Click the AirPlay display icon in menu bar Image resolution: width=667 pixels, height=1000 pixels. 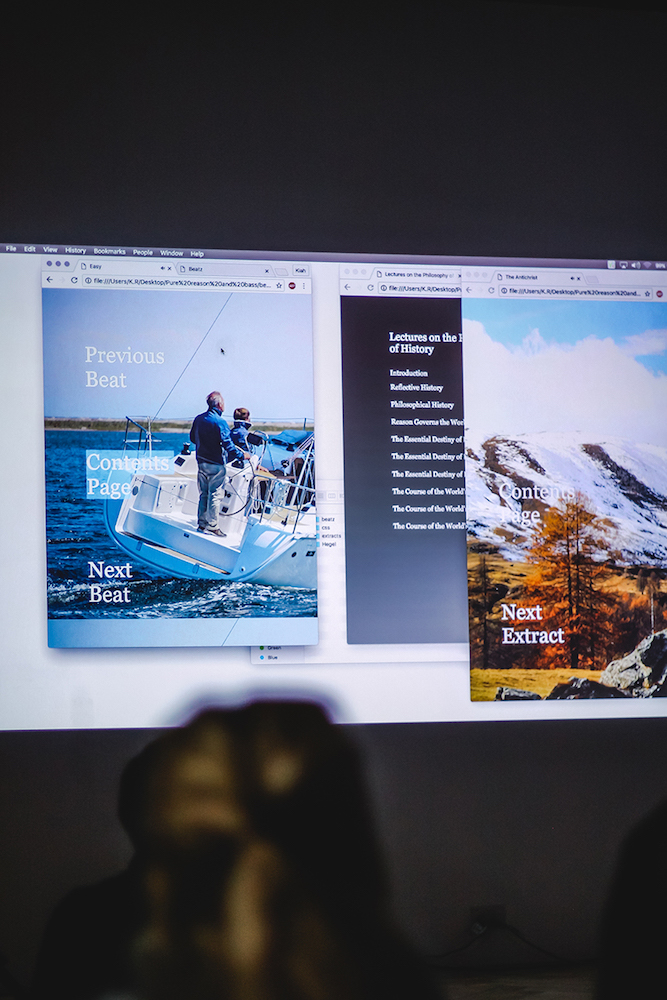click(623, 265)
